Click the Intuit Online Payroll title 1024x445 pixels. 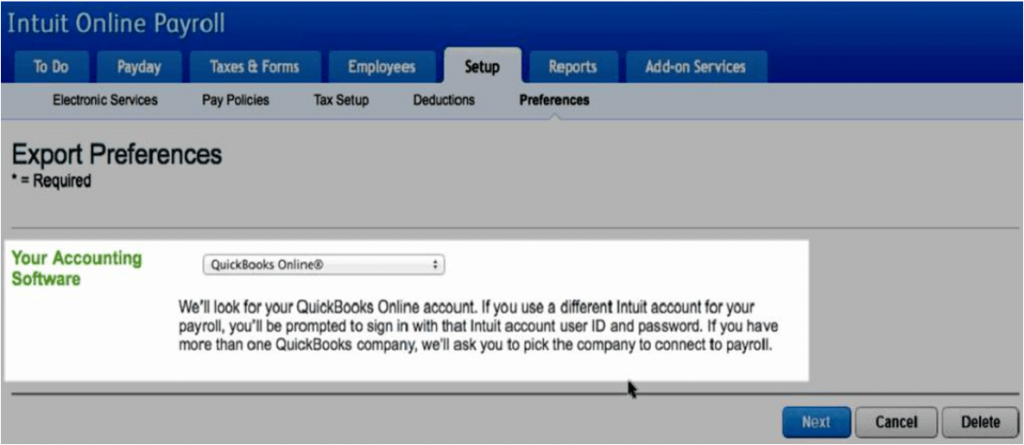click(x=116, y=24)
